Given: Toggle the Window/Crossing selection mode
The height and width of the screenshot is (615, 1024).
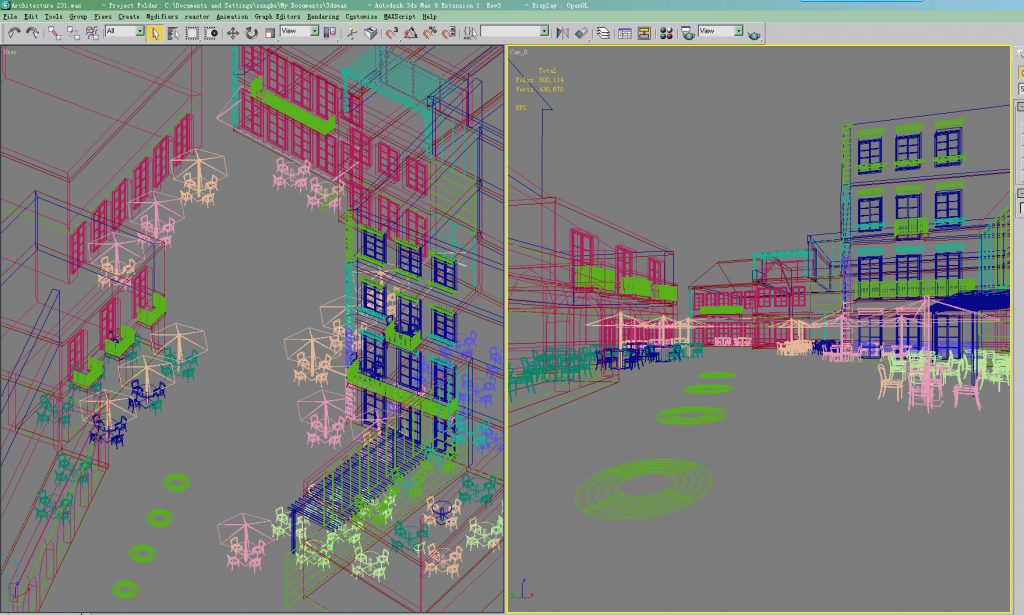Looking at the screenshot, I should point(210,33).
